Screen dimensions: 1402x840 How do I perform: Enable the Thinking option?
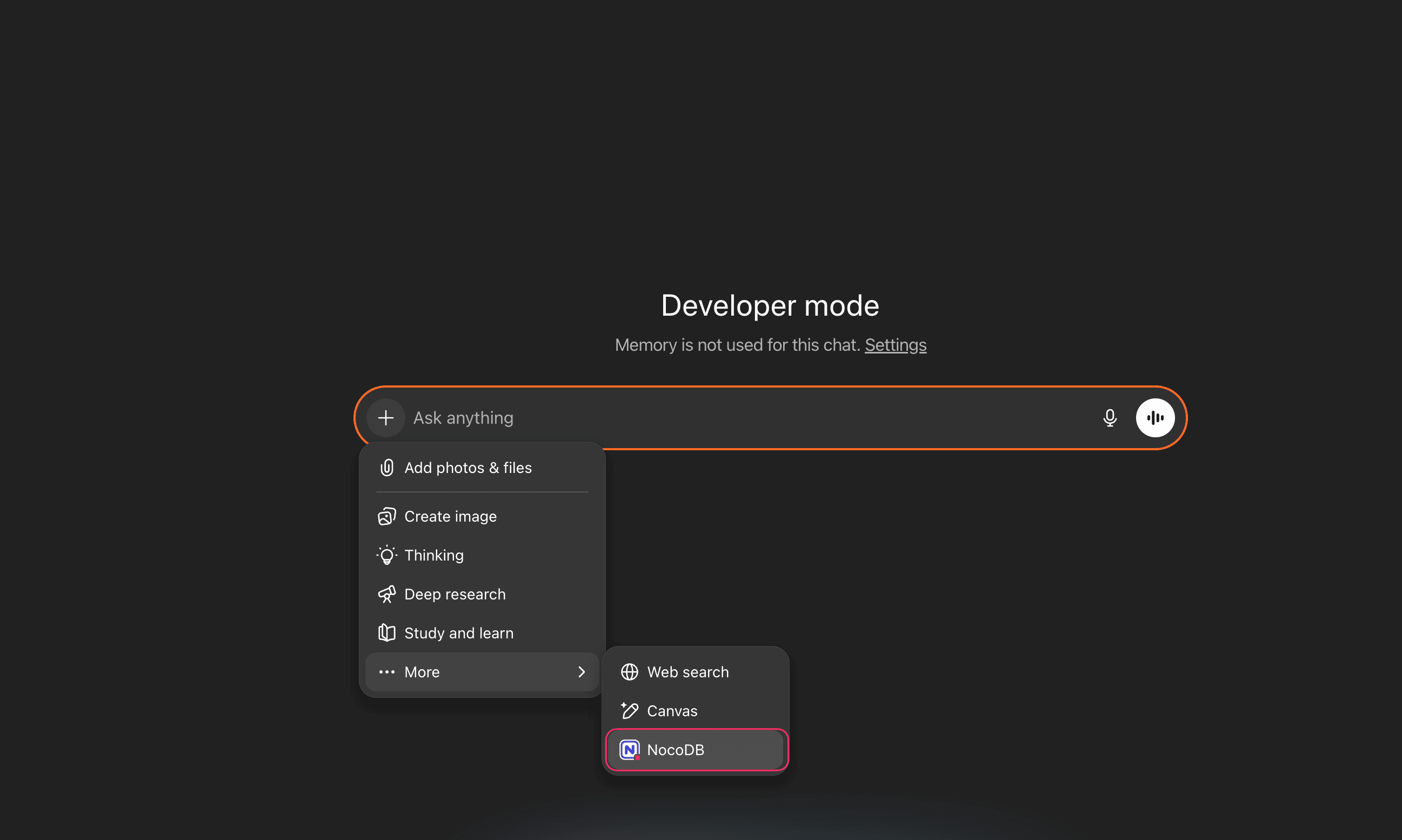pyautogui.click(x=433, y=555)
